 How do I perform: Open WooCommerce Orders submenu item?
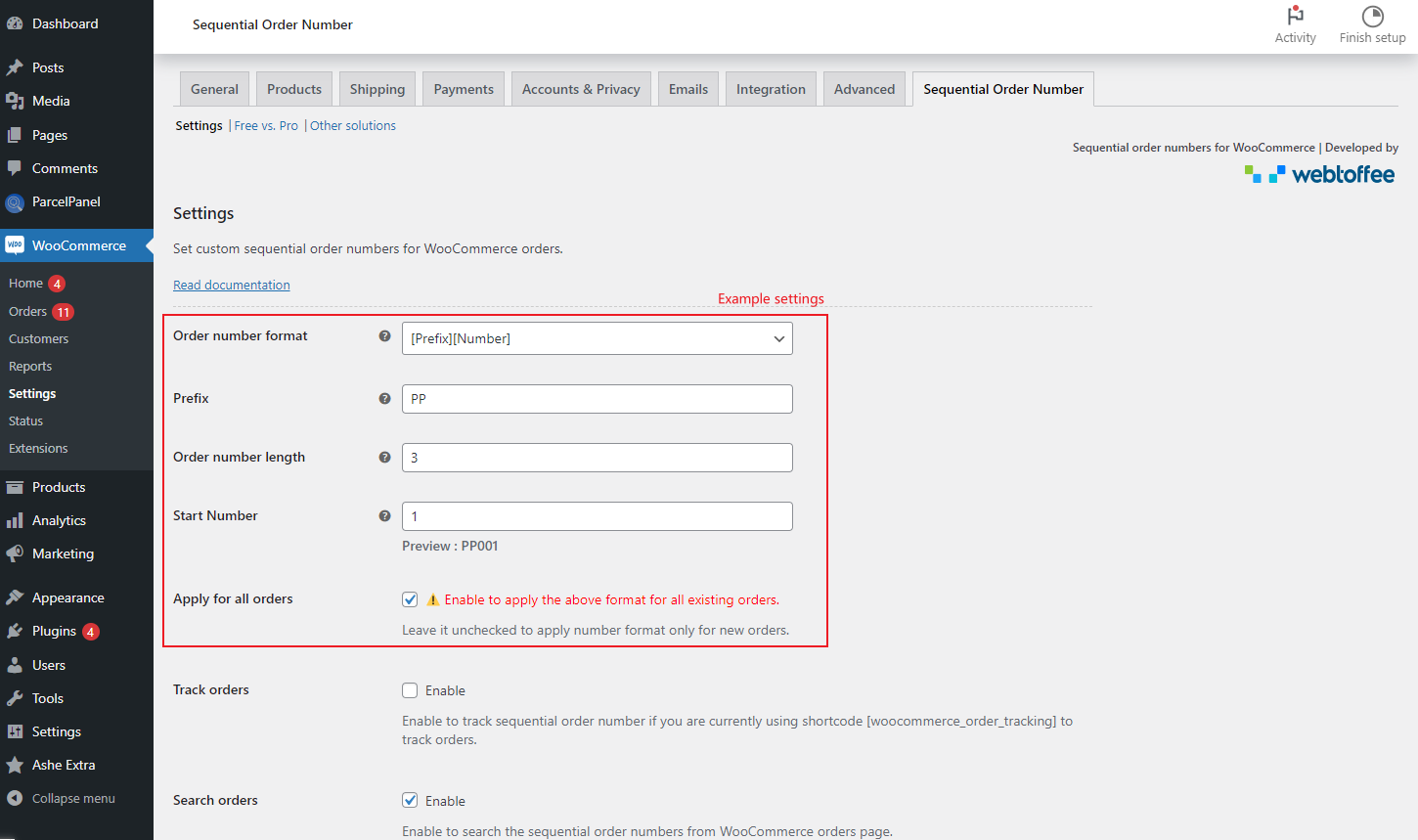tap(27, 311)
